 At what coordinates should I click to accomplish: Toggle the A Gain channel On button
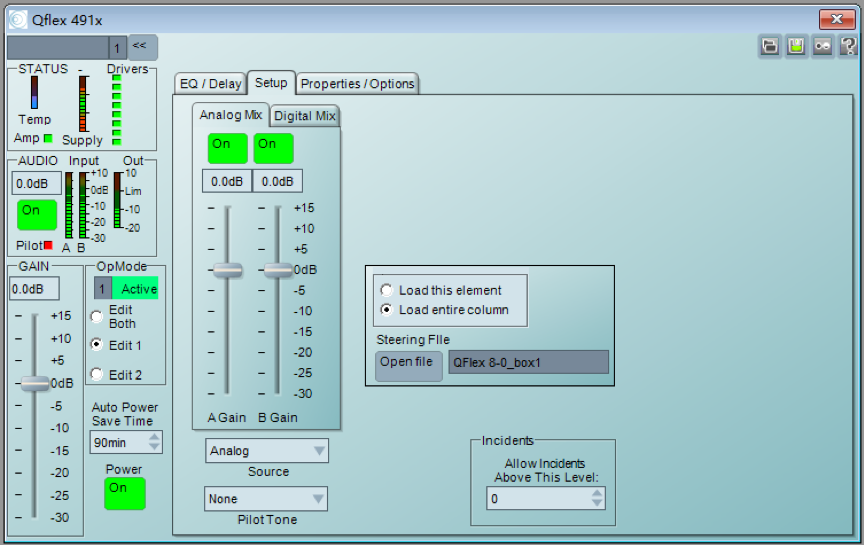coord(228,148)
